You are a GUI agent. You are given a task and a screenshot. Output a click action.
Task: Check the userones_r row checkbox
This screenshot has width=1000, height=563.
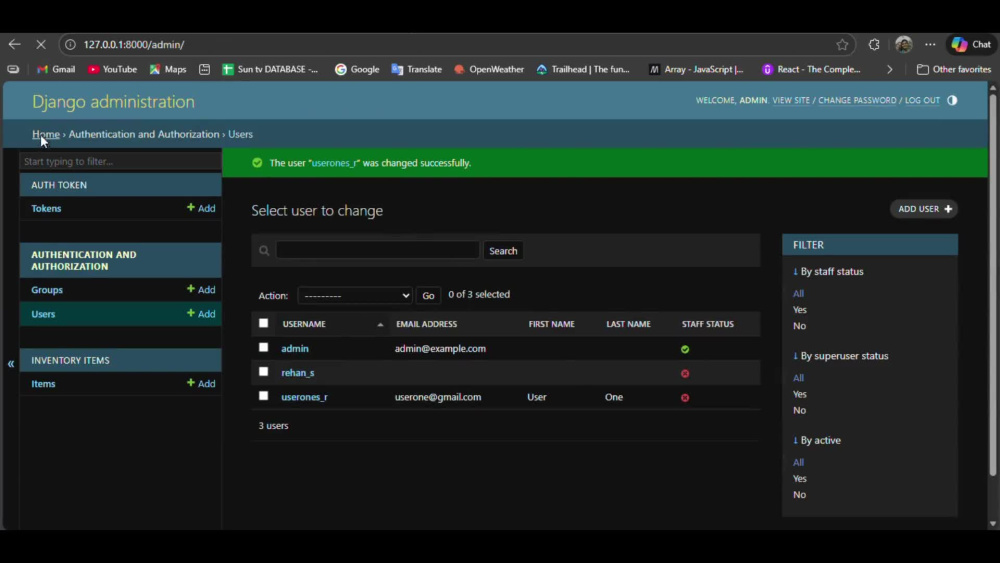pyautogui.click(x=263, y=396)
